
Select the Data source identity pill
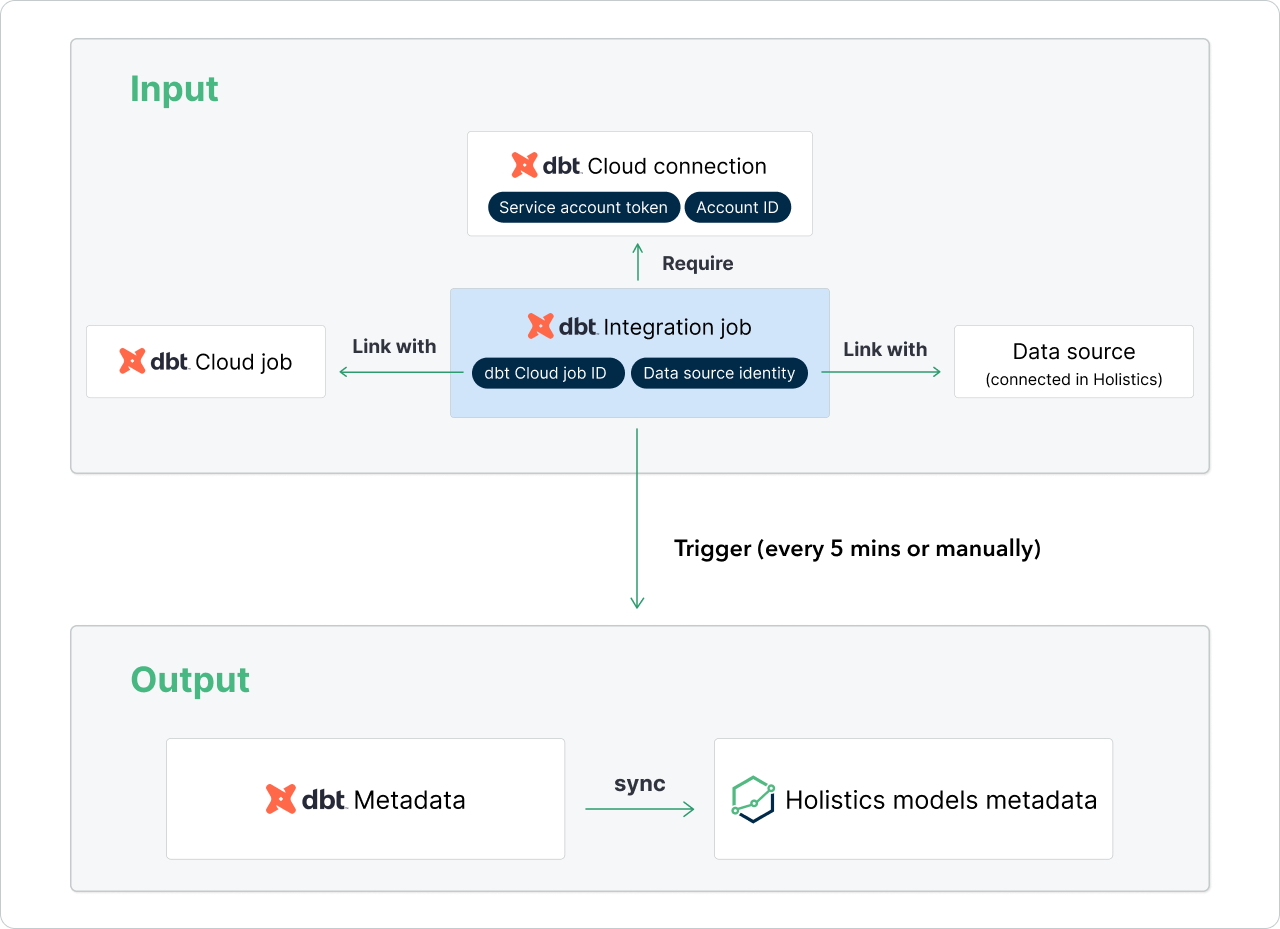click(x=719, y=373)
